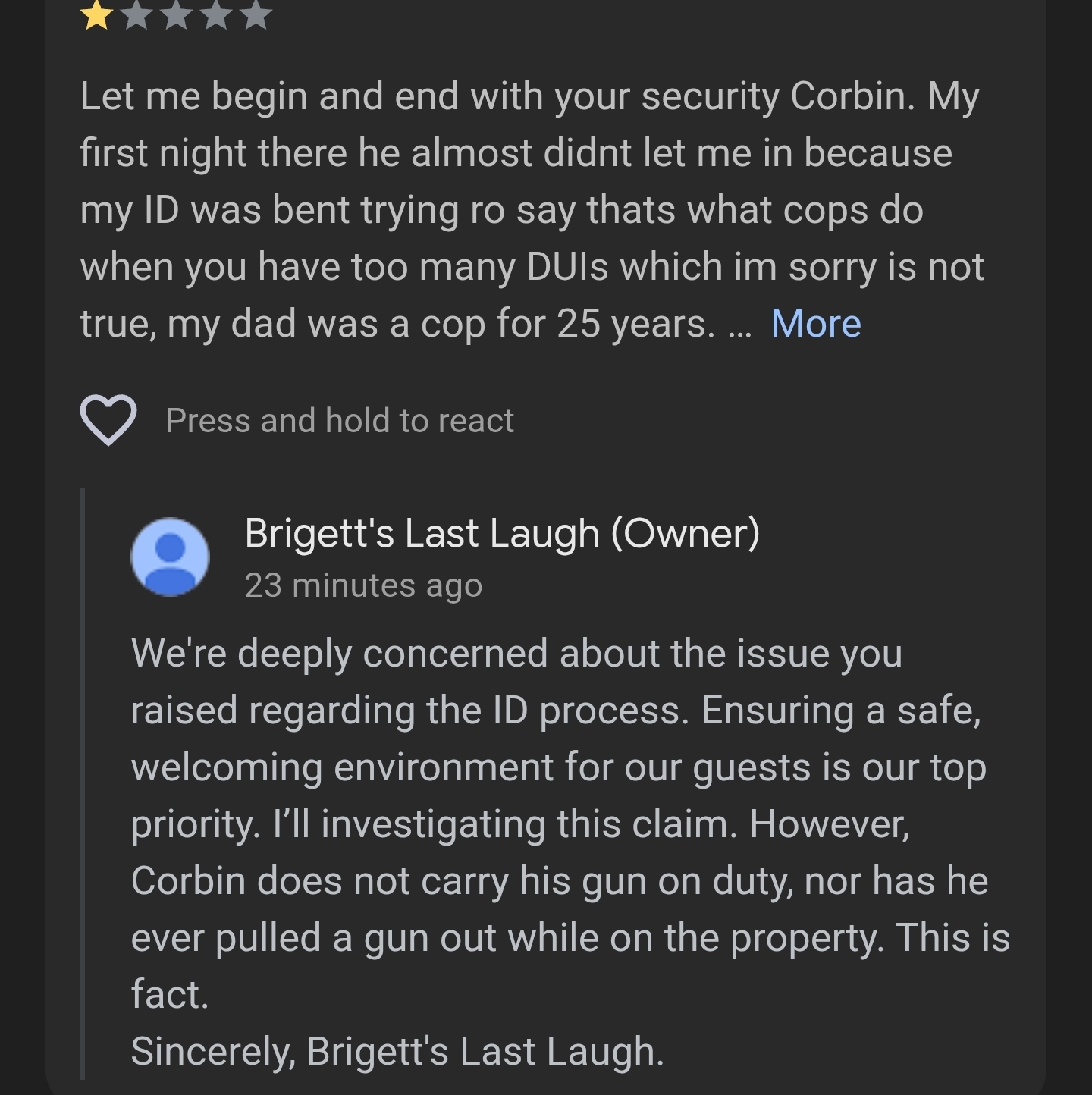Open Brigett's Last Laugh (Owner) name
Image resolution: width=1092 pixels, height=1095 pixels.
pos(501,533)
